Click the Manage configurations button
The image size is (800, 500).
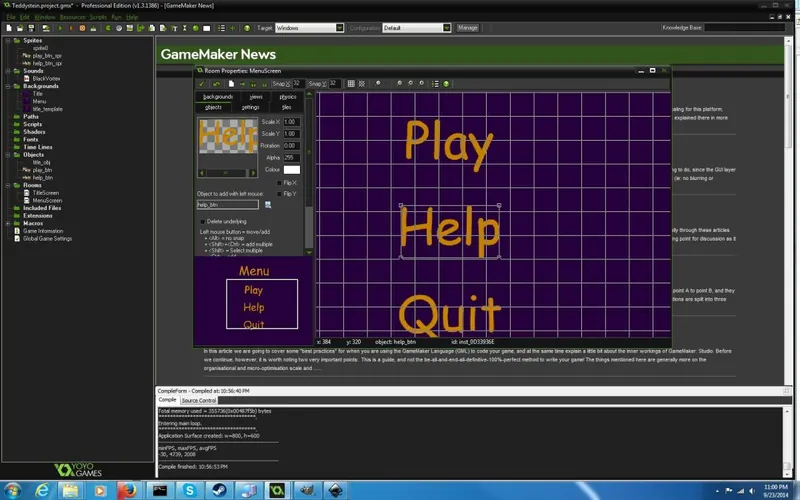(x=467, y=28)
